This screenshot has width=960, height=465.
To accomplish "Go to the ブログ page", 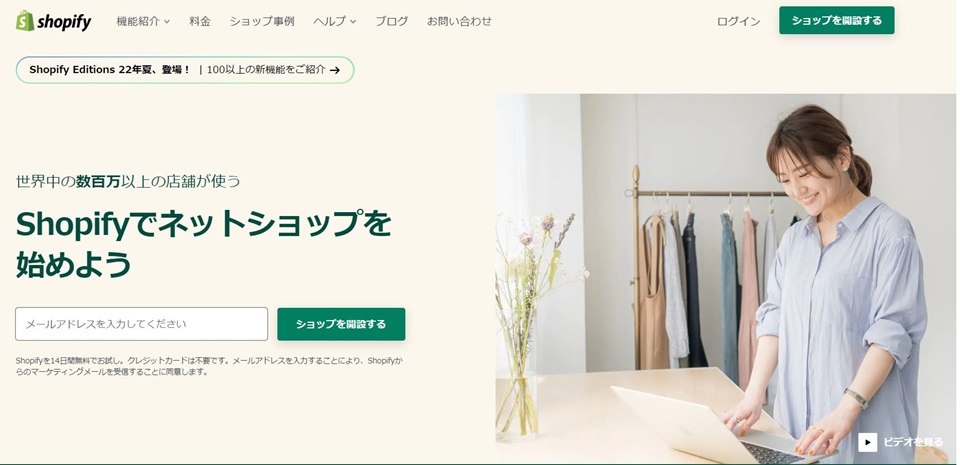I will click(x=392, y=21).
